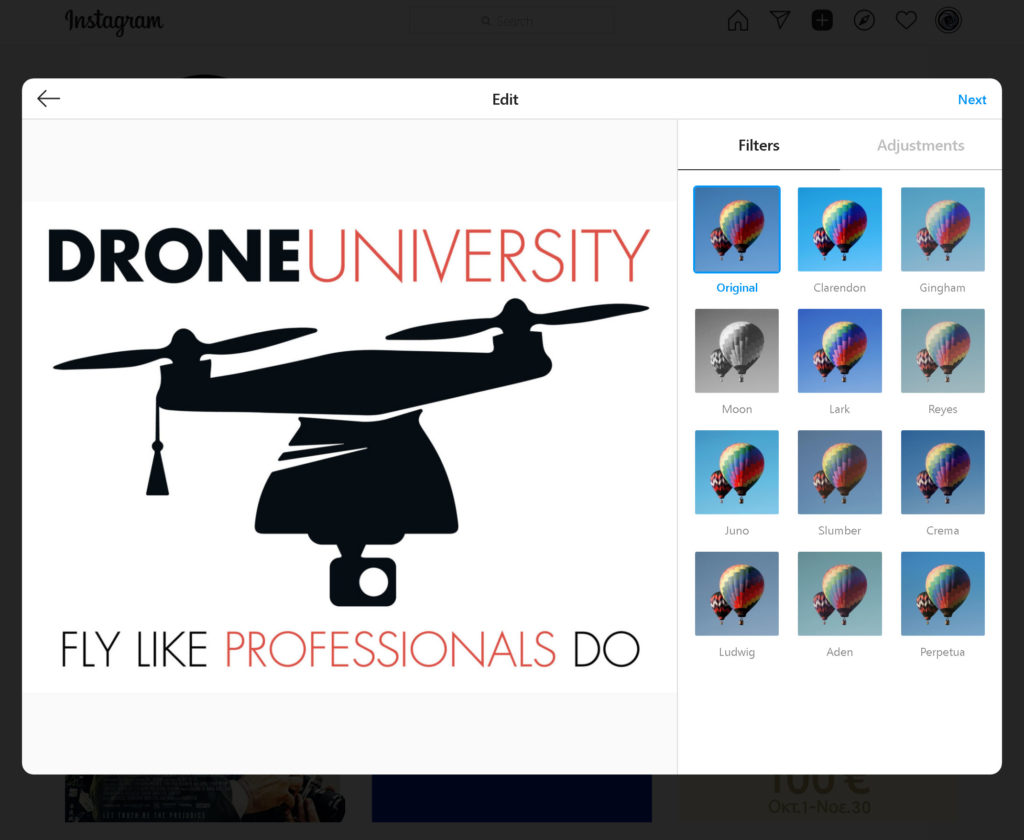Screen dimensions: 1024x840
Task: Click the Instagram logo
Action: pos(113,21)
